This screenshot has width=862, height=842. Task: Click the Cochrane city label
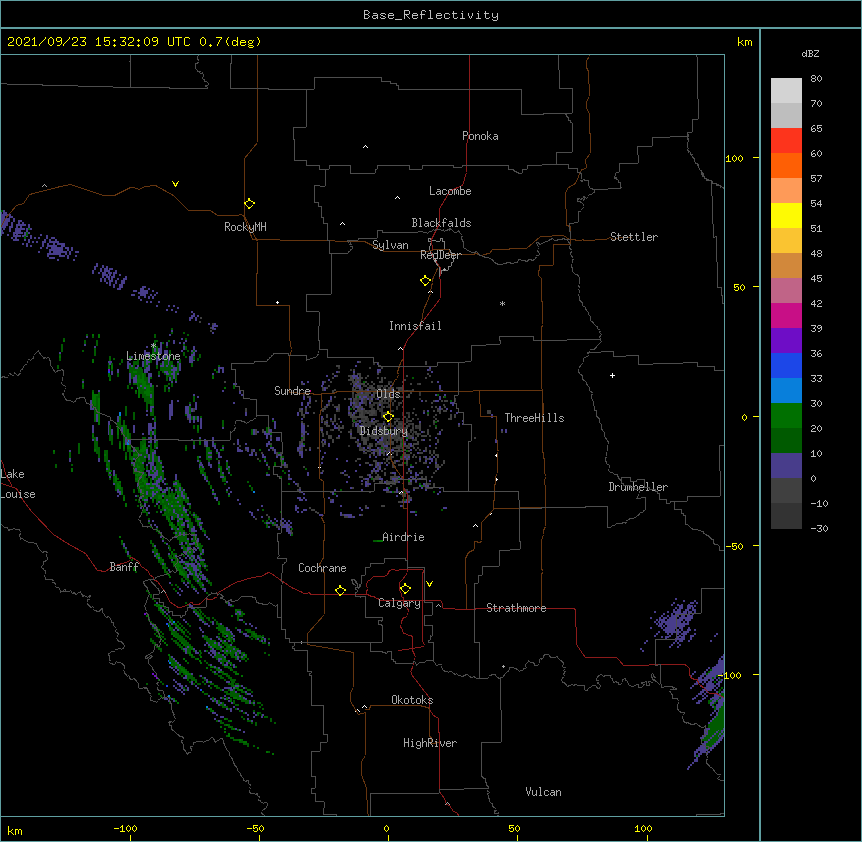tap(322, 568)
